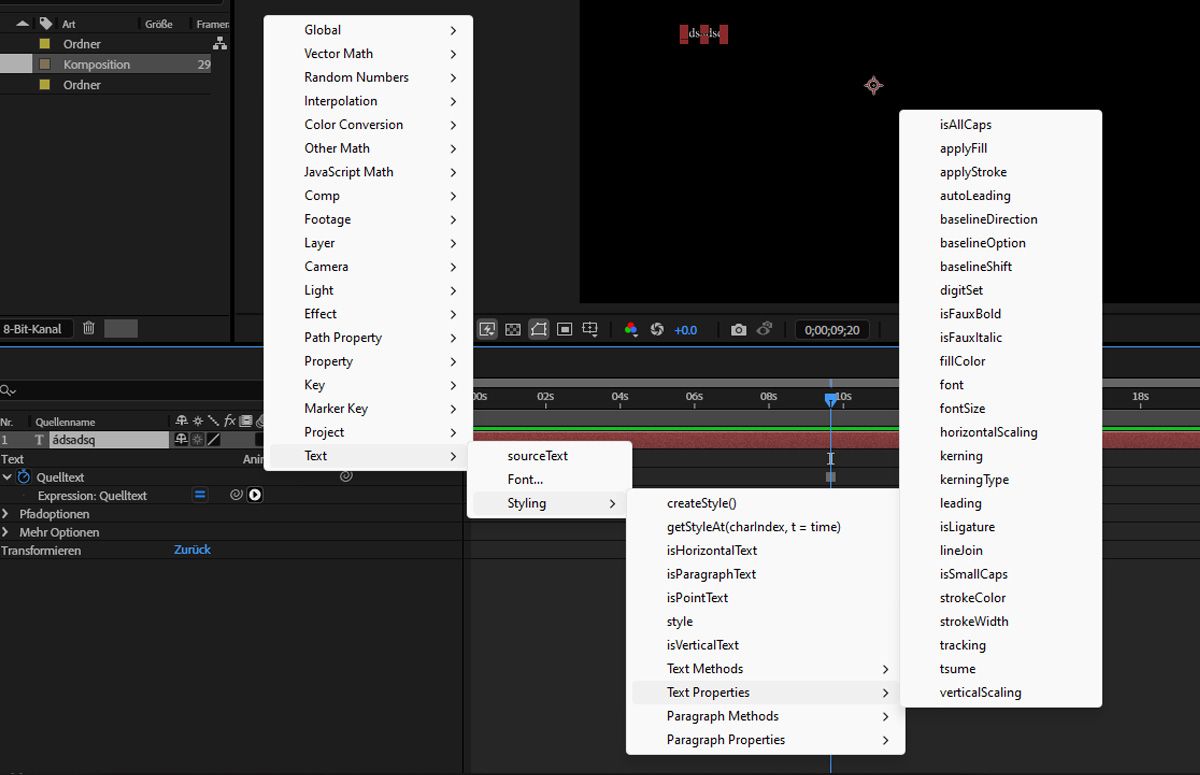Toggle the Quelltext stopwatch

pyautogui.click(x=24, y=477)
